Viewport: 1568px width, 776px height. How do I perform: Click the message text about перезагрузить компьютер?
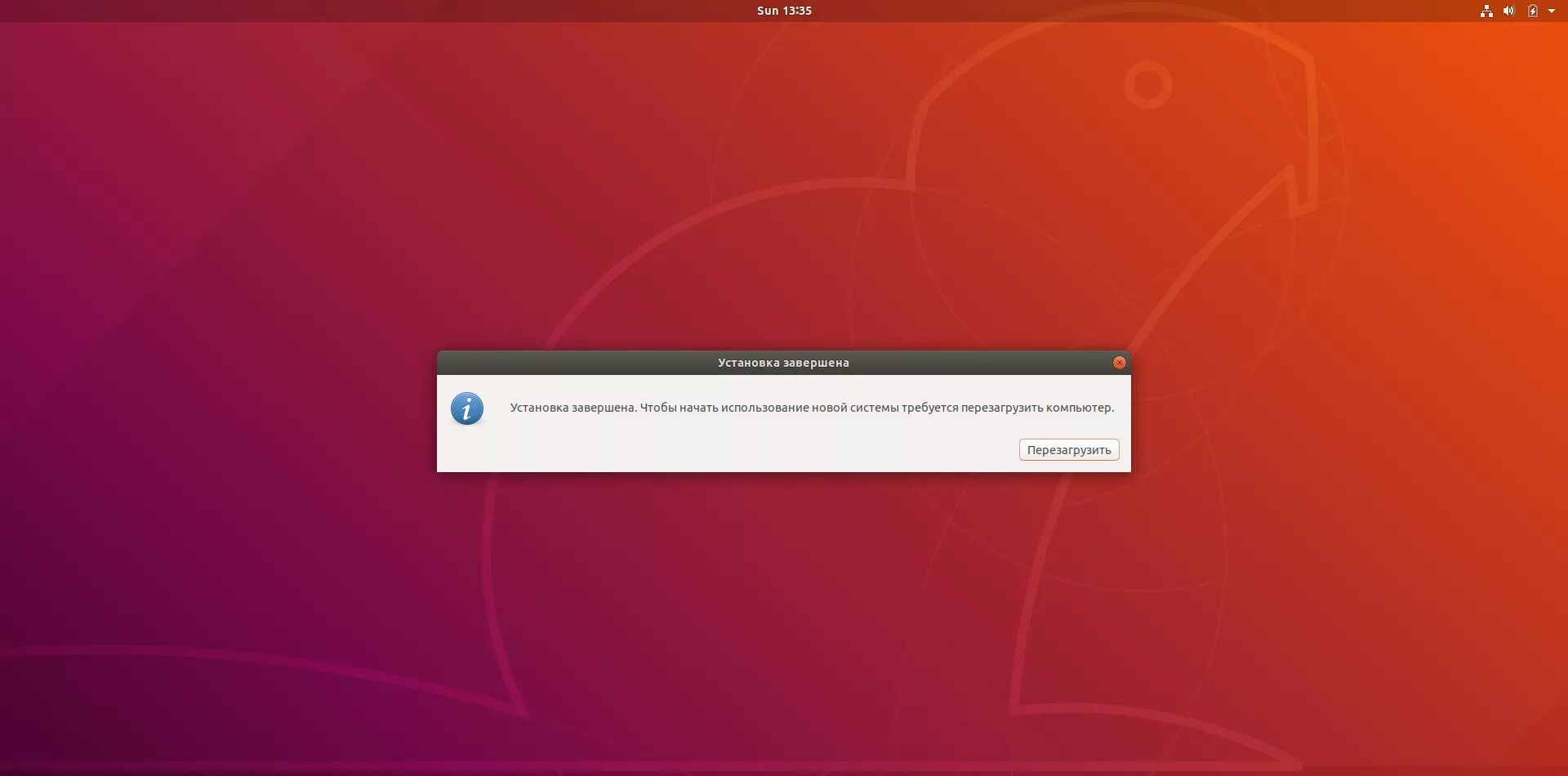(x=812, y=408)
